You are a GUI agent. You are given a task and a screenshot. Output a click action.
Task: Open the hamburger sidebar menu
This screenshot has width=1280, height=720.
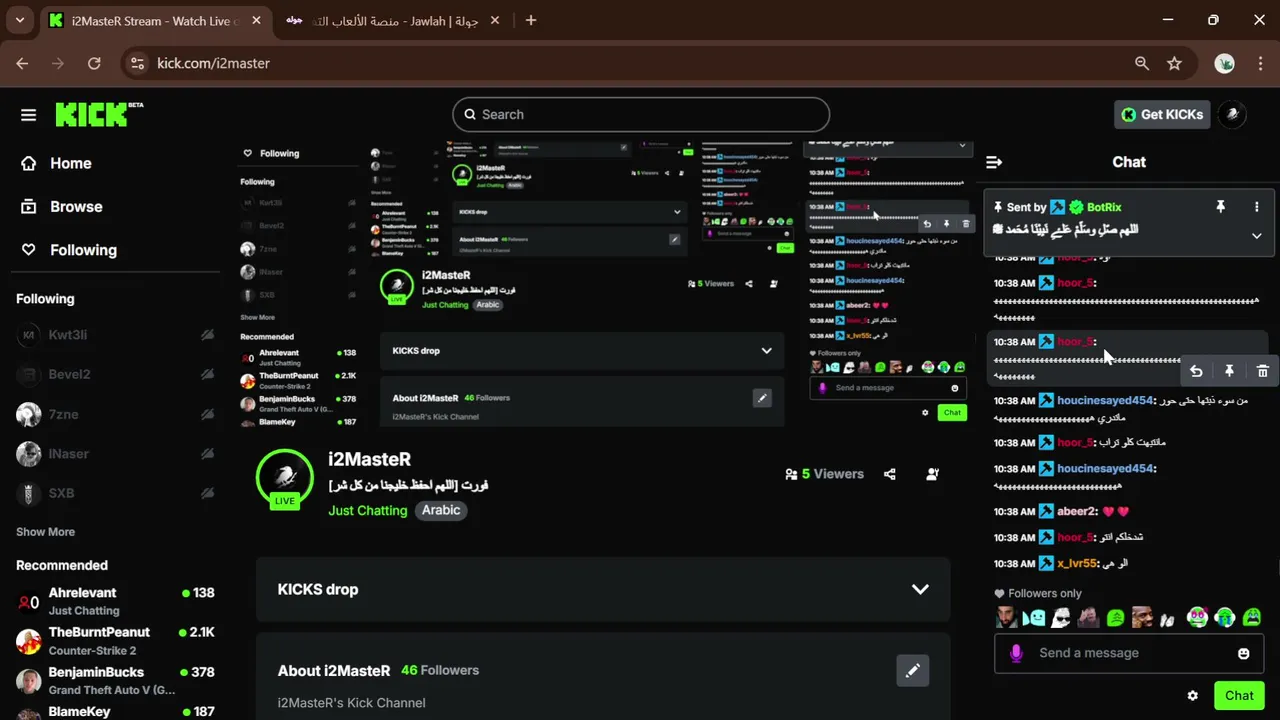tap(28, 115)
